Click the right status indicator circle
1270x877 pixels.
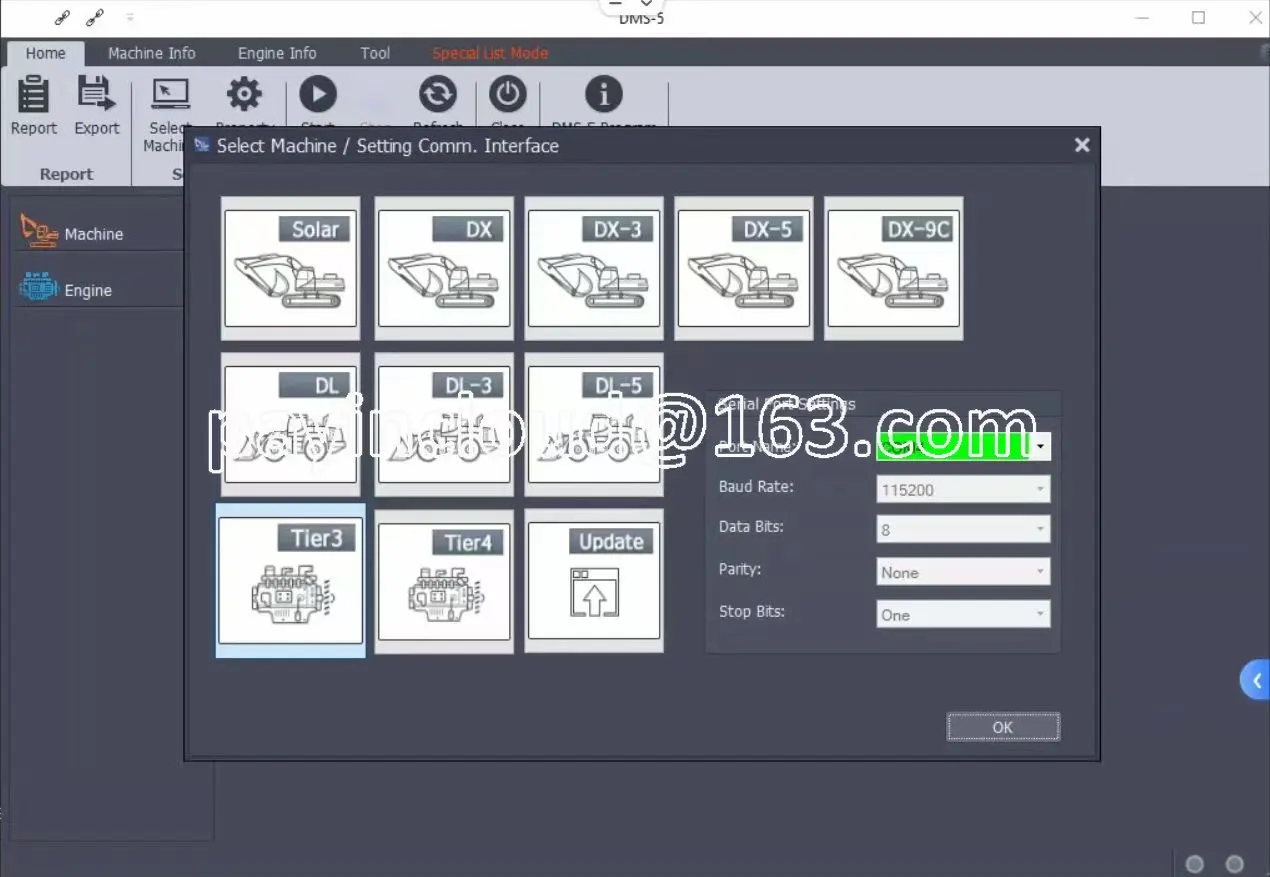point(1235,864)
